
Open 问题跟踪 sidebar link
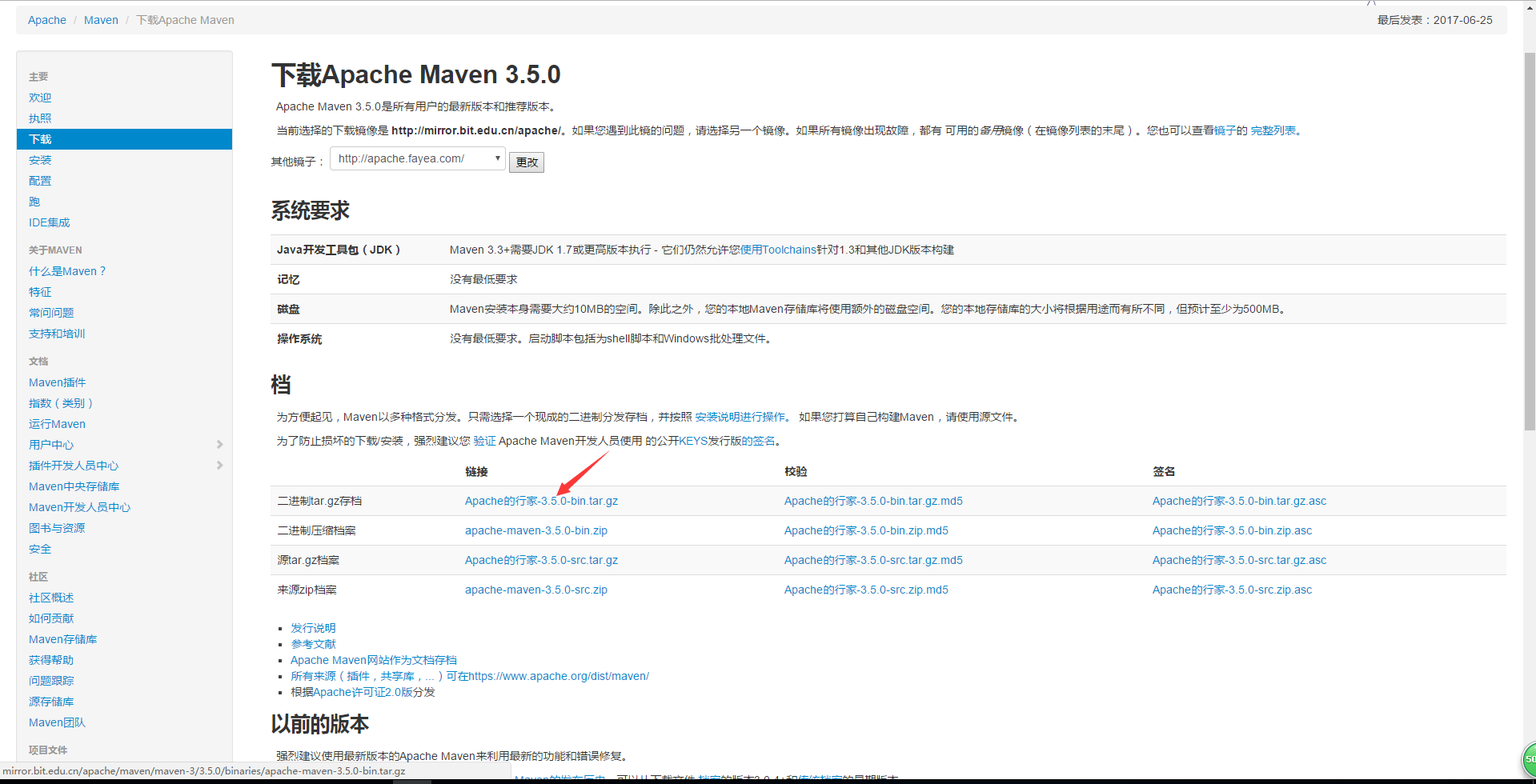(51, 681)
